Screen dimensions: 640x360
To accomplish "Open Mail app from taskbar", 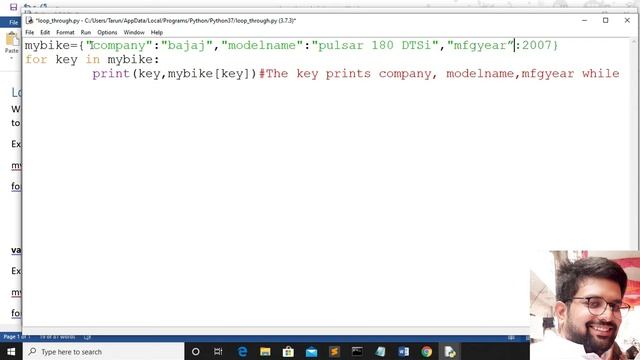I will click(311, 352).
